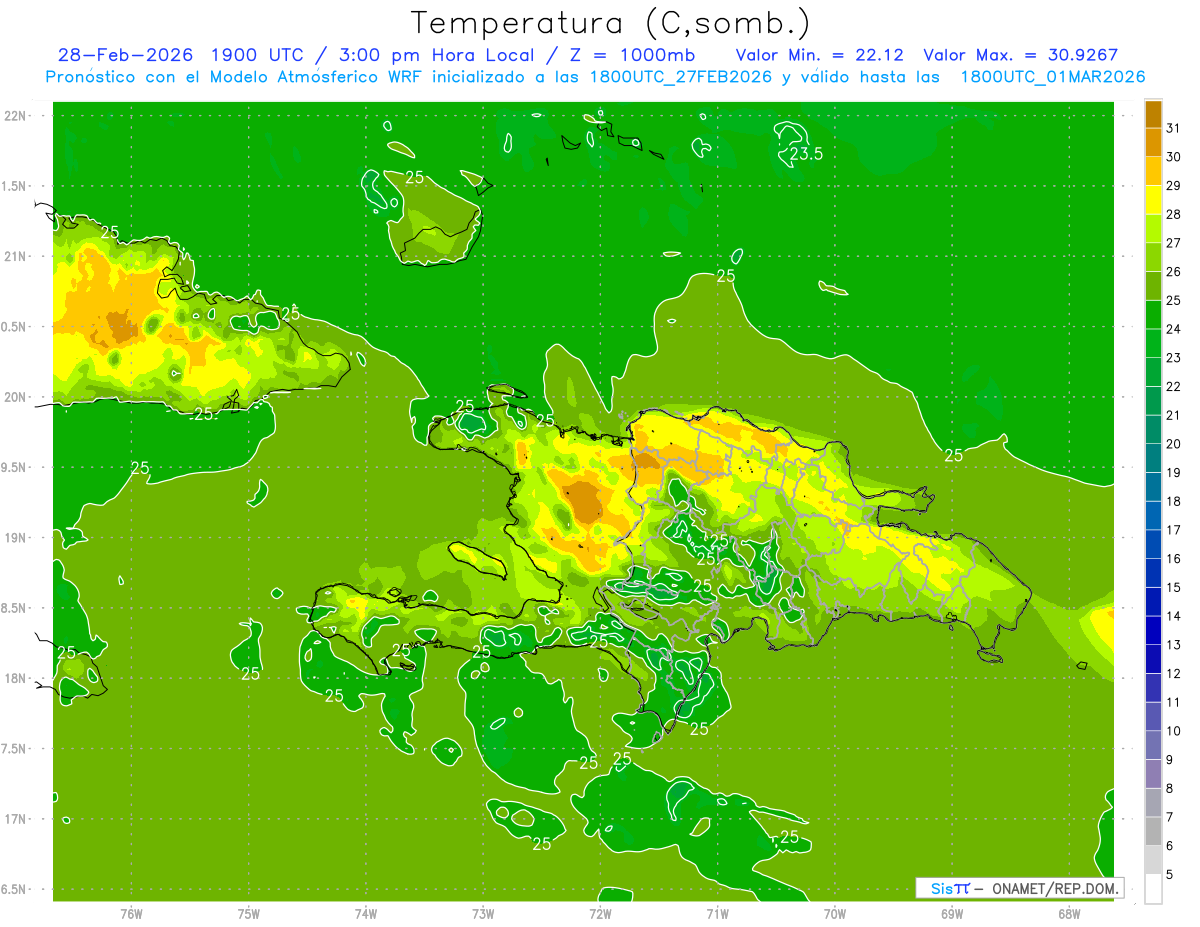Click the "Valor Max. = 30.9267" value
The height and width of the screenshot is (927, 1200).
point(1021,55)
